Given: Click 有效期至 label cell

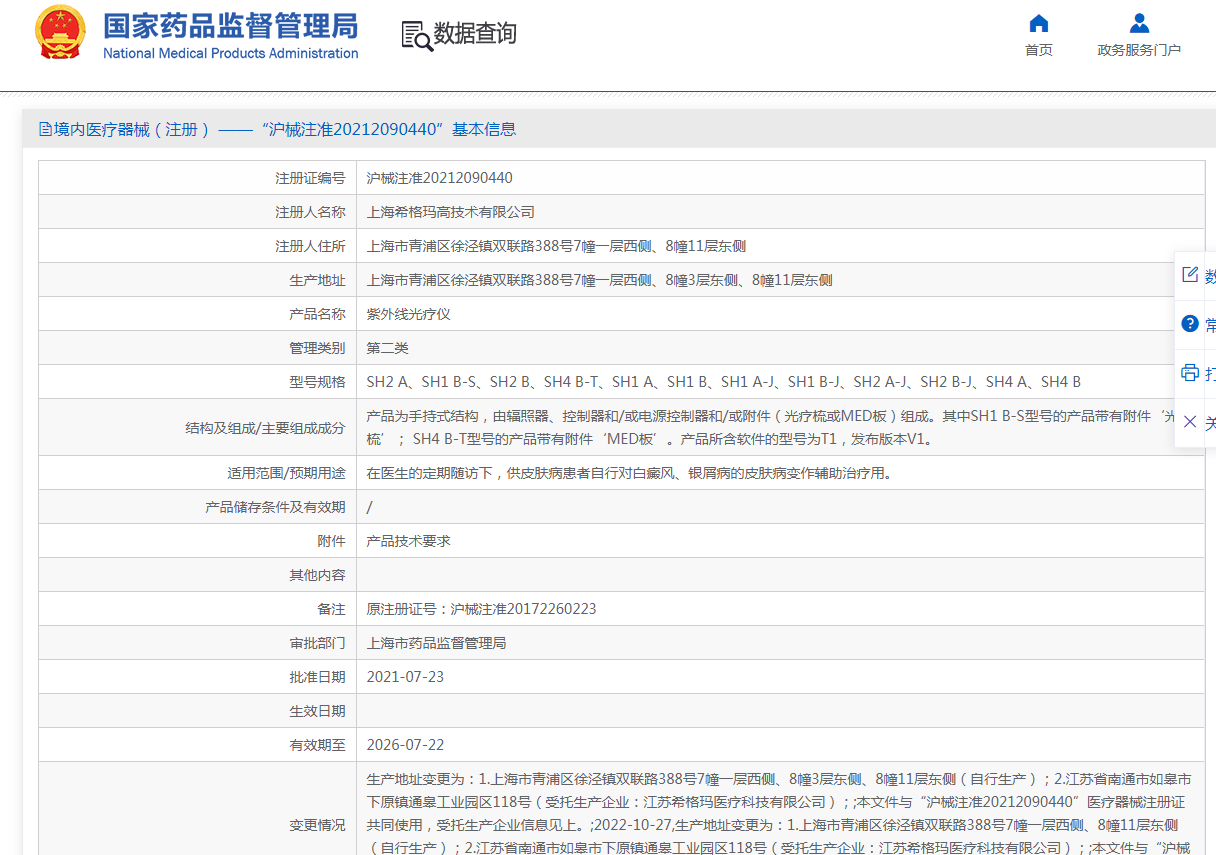Looking at the screenshot, I should [198, 745].
